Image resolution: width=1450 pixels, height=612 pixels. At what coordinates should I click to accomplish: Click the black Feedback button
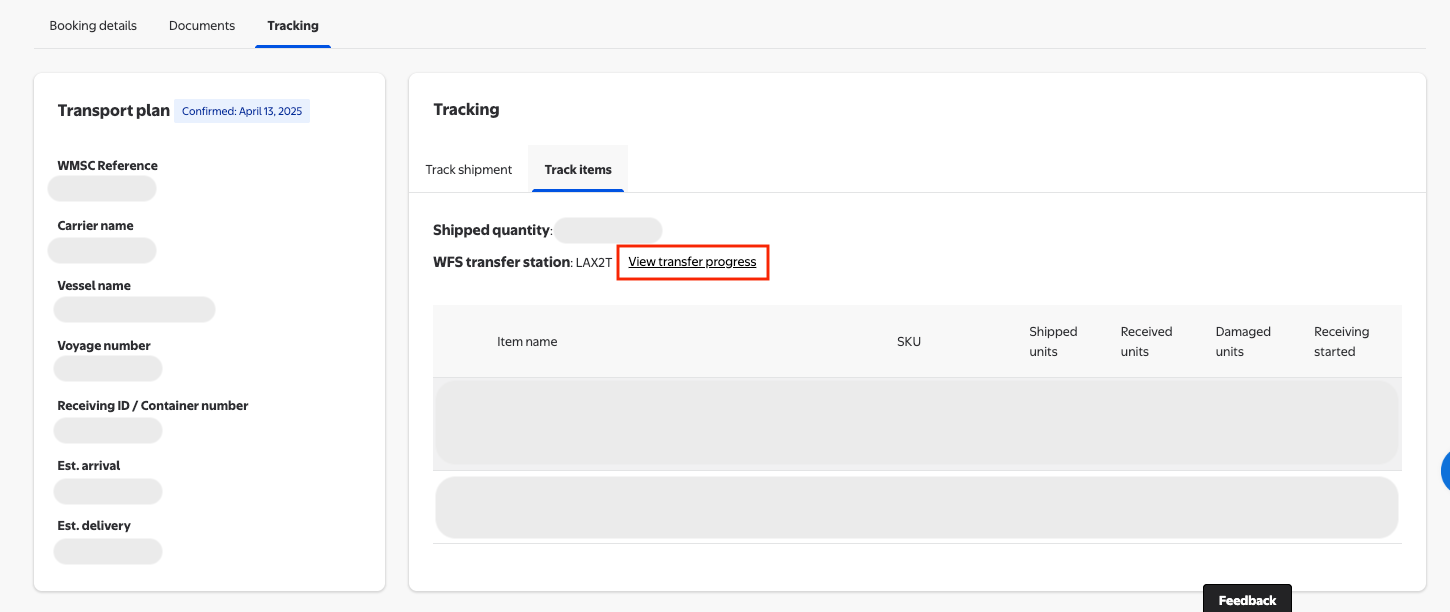[x=1247, y=600]
